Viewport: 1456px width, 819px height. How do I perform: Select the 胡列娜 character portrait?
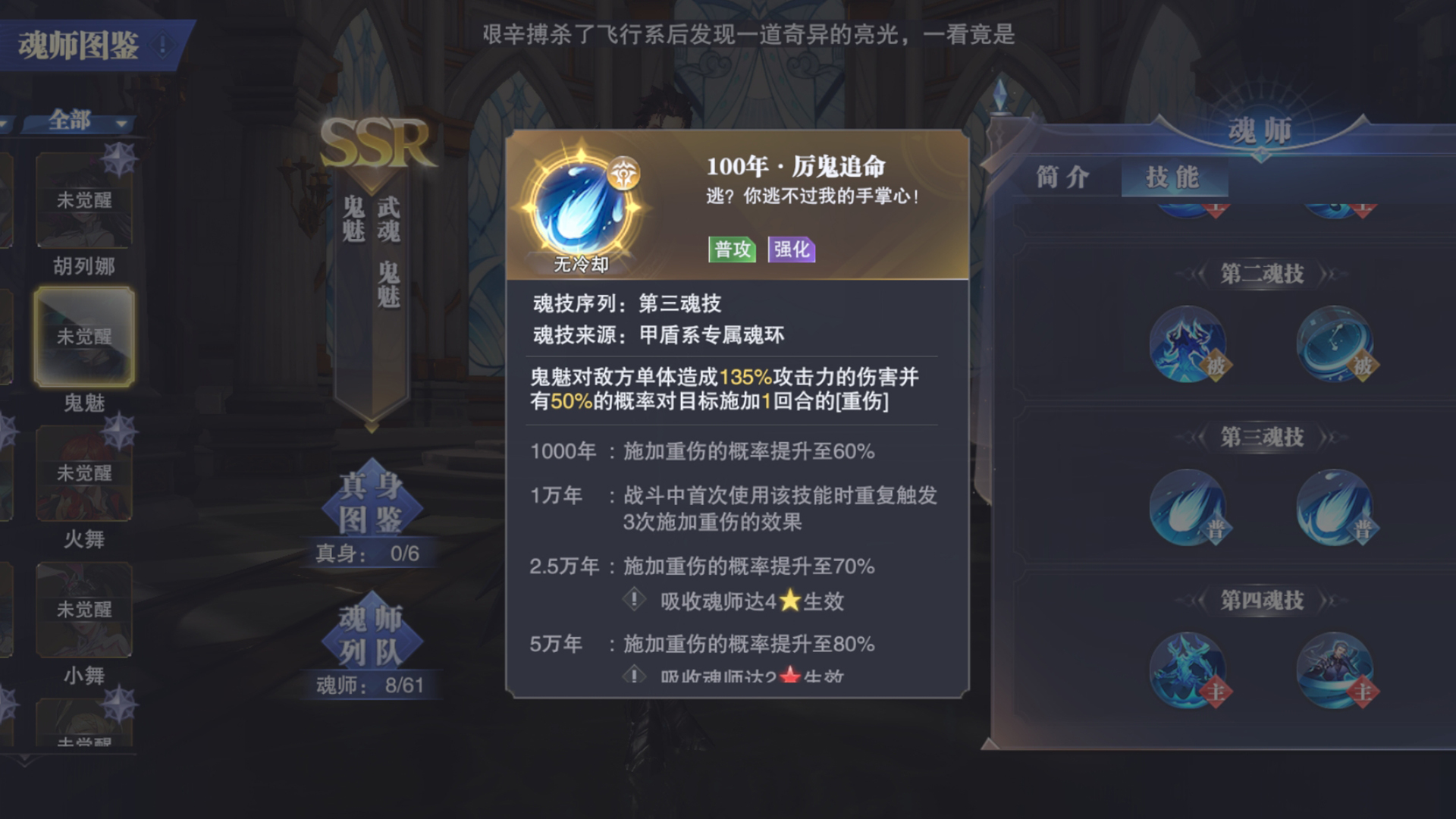click(84, 200)
